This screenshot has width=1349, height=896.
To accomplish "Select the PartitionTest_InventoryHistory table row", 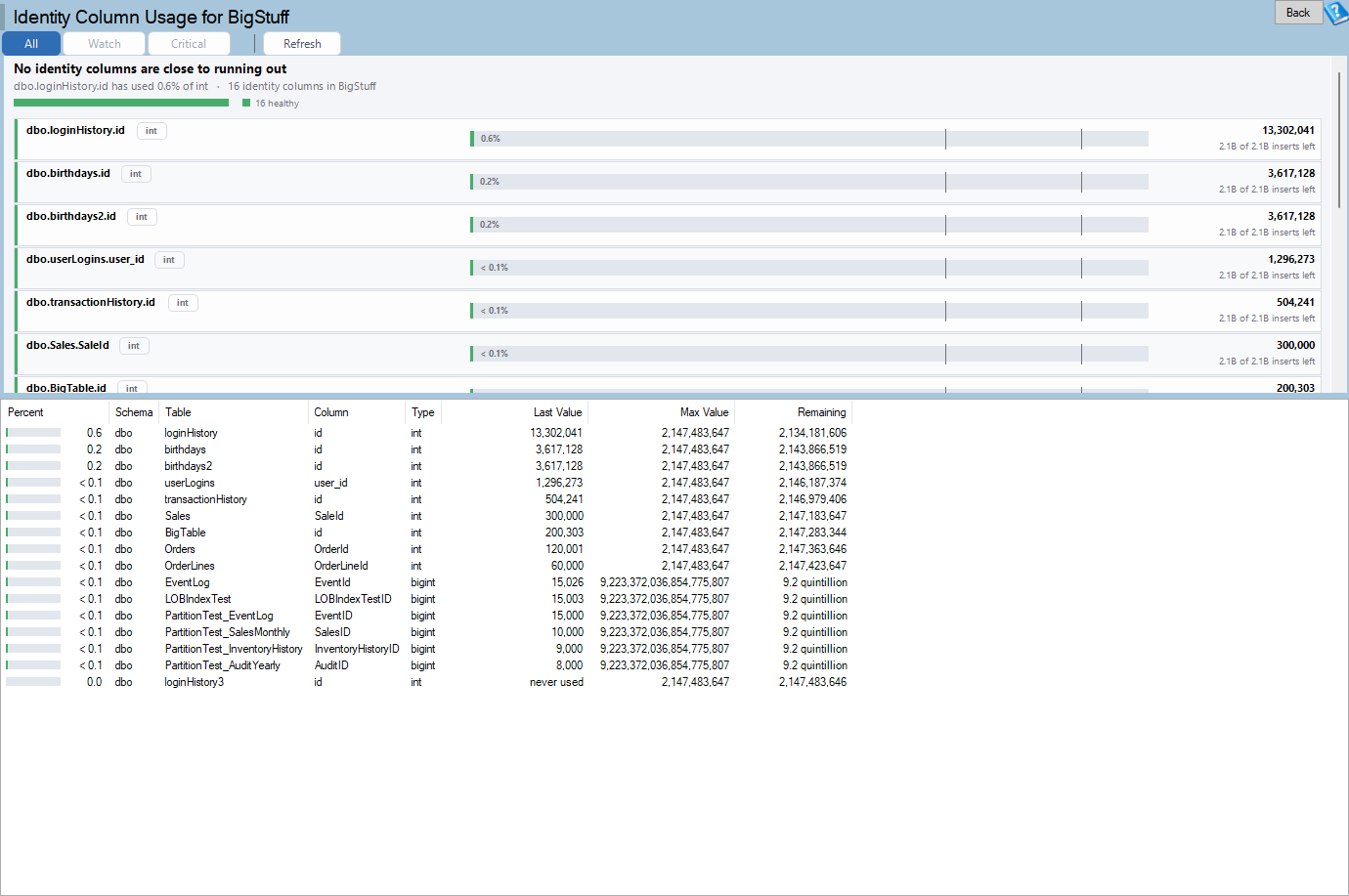I will 427,649.
